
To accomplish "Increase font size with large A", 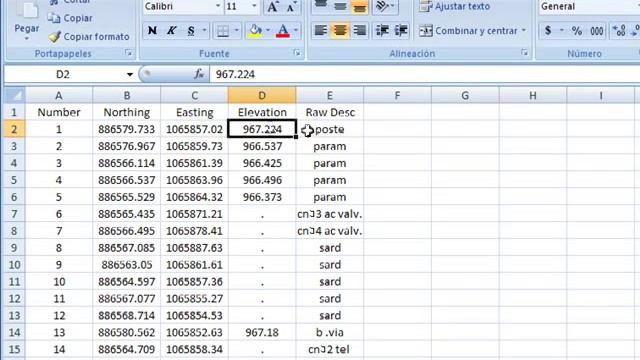I will [x=272, y=7].
